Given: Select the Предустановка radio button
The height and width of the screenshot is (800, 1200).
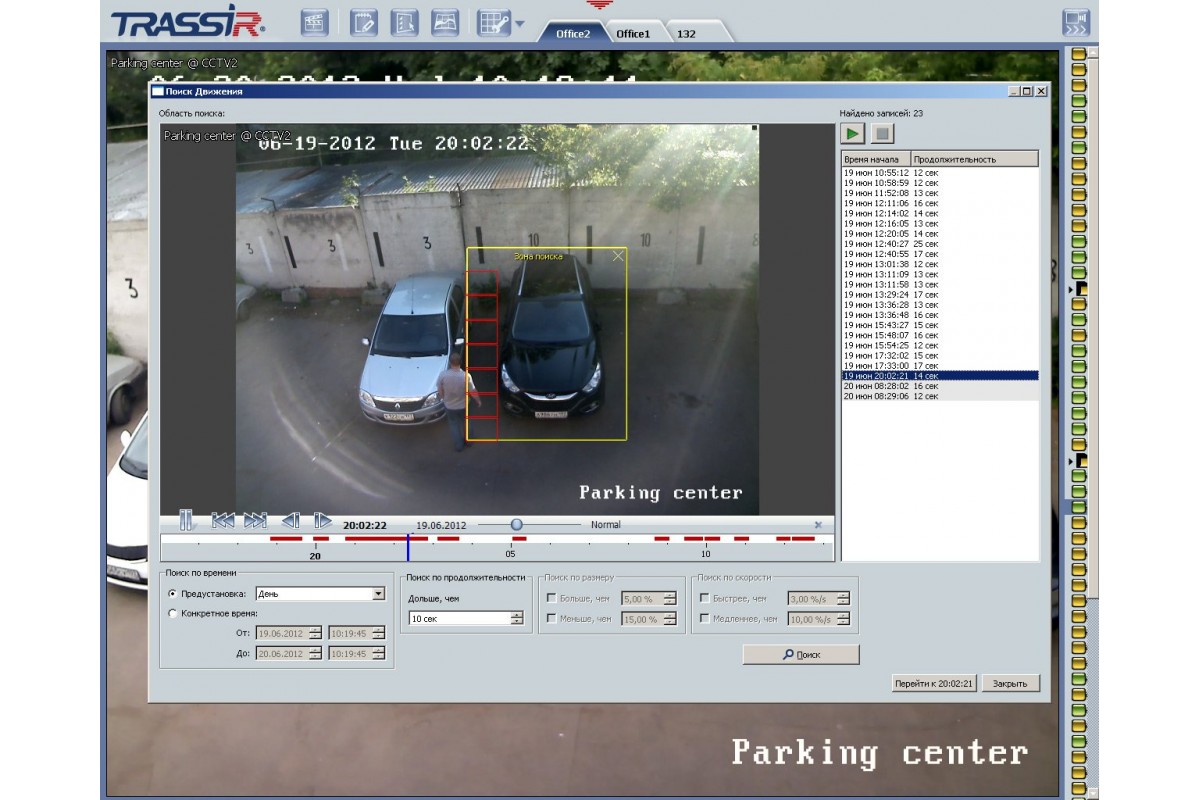Looking at the screenshot, I should tap(172, 593).
